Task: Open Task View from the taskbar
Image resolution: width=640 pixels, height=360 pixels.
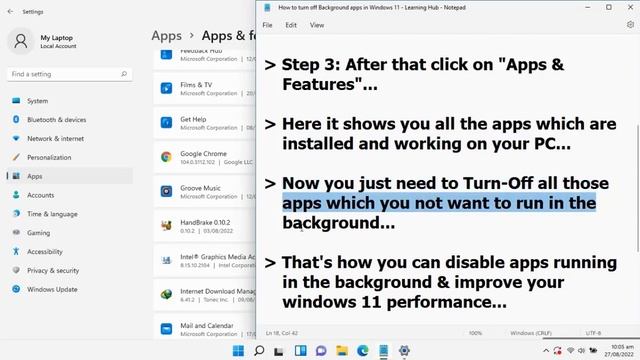Action: coord(279,351)
